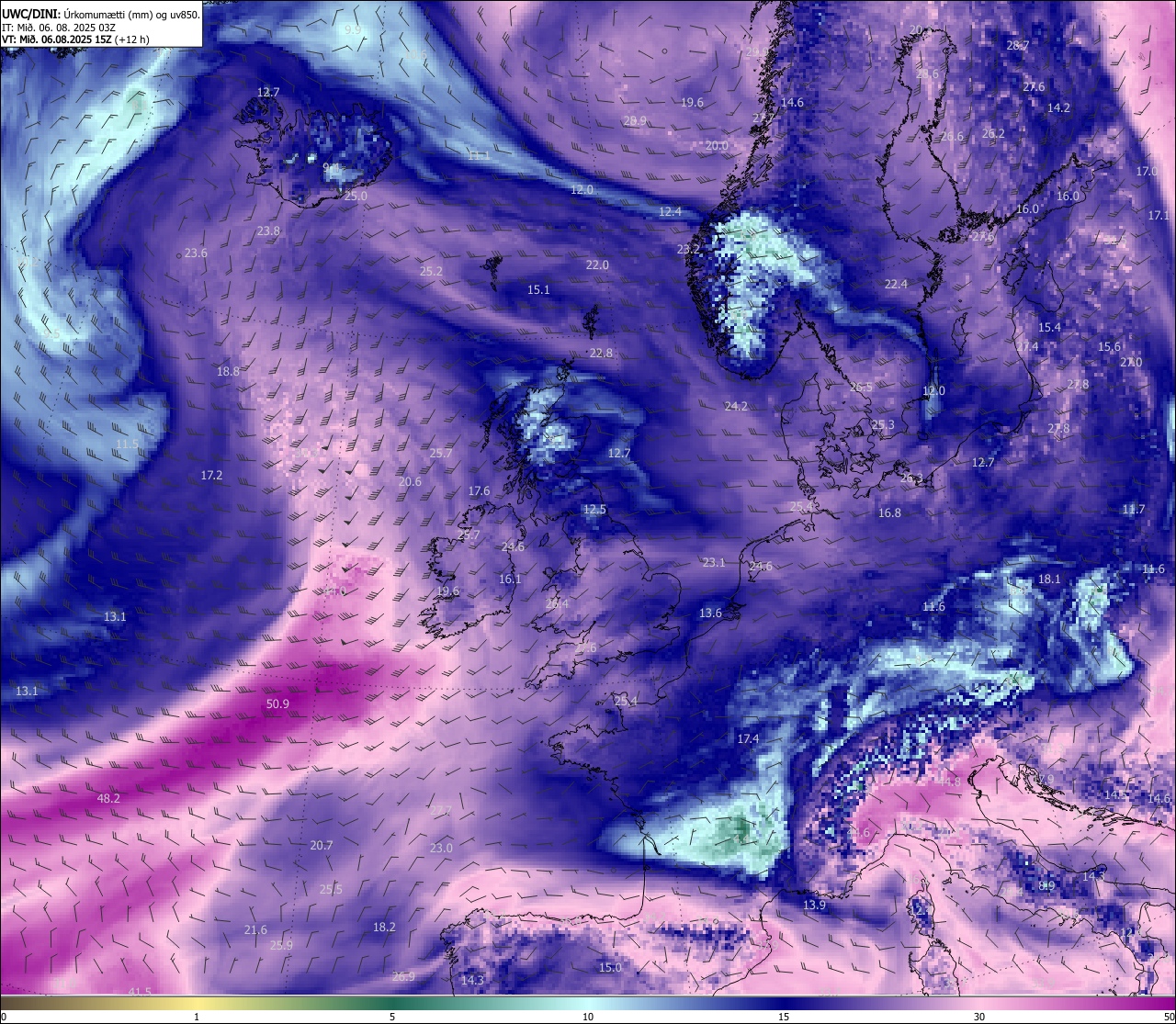Select the 48.2 precipitable water value
This screenshot has height=1024, width=1176.
pos(108,798)
